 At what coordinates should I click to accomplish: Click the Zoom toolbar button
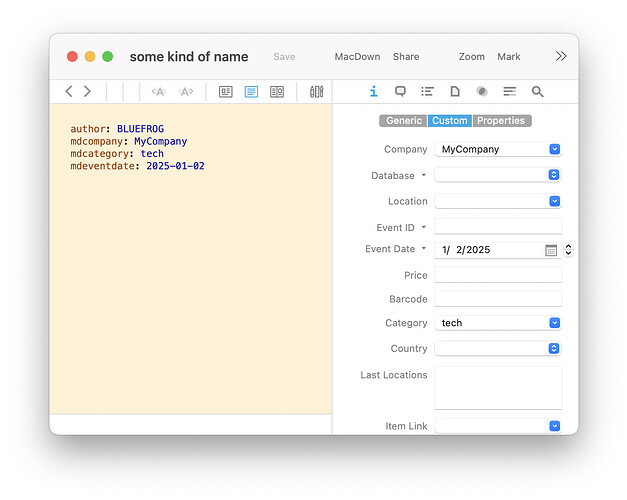point(471,57)
